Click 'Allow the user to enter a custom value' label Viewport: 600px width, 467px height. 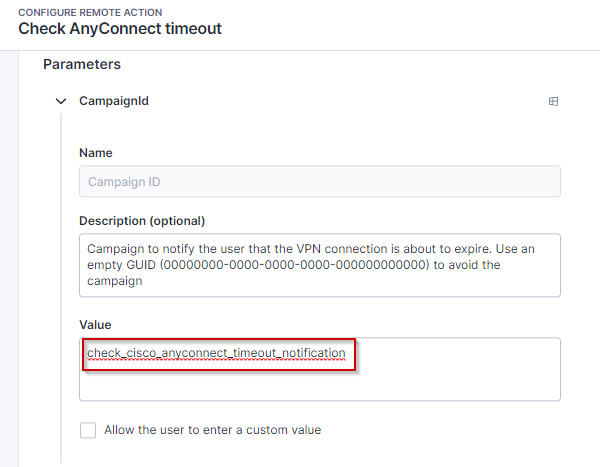pos(213,430)
